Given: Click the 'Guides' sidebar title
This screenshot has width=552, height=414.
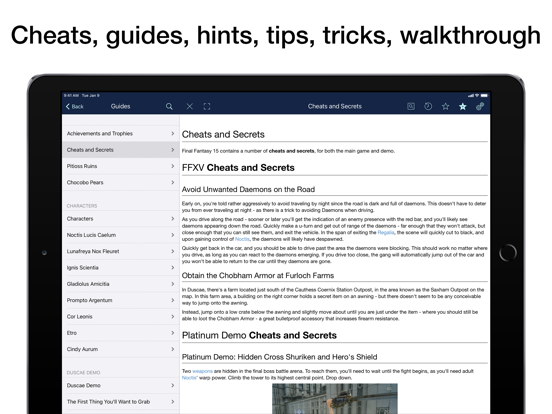Looking at the screenshot, I should [120, 106].
